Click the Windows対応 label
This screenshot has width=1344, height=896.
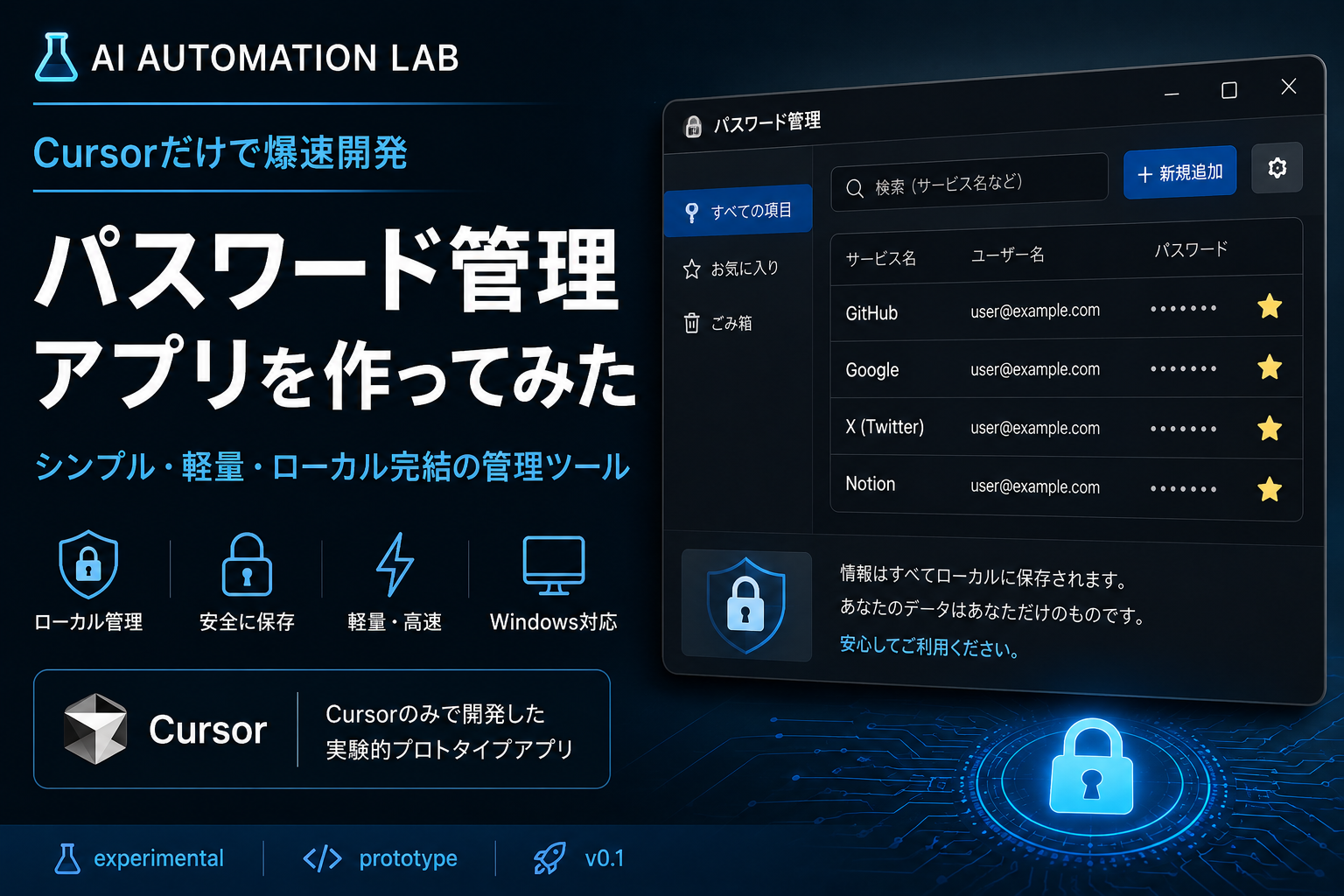pyautogui.click(x=554, y=622)
